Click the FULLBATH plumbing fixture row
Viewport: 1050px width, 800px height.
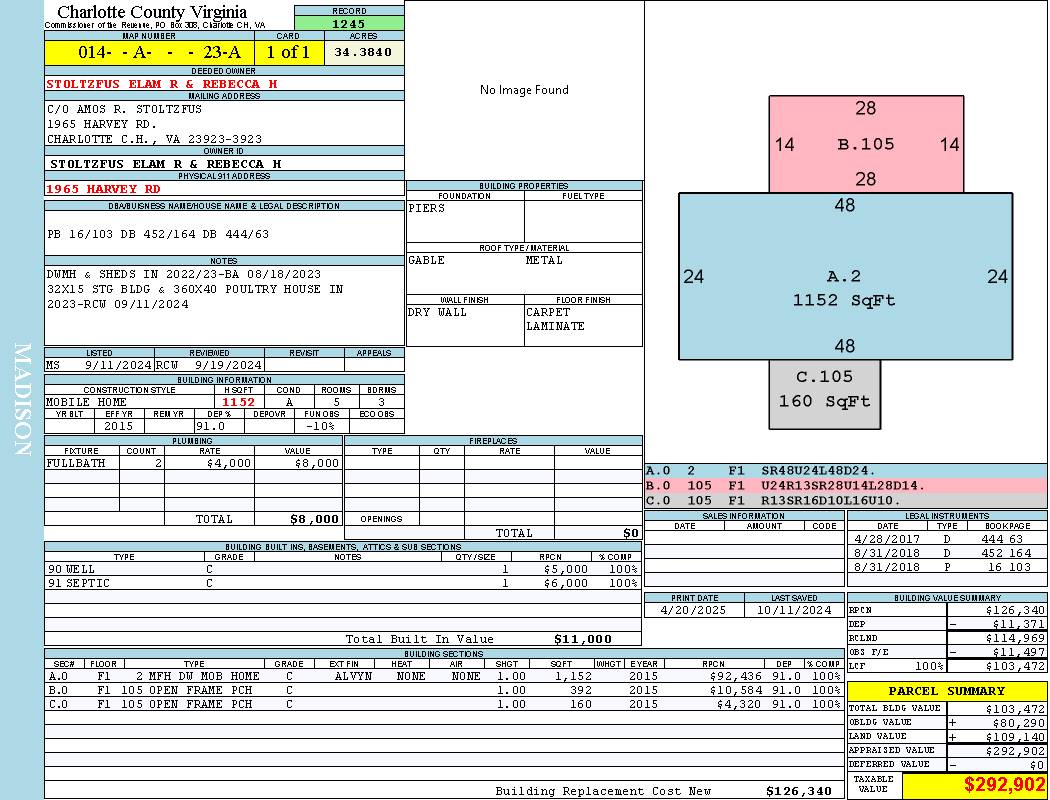193,463
